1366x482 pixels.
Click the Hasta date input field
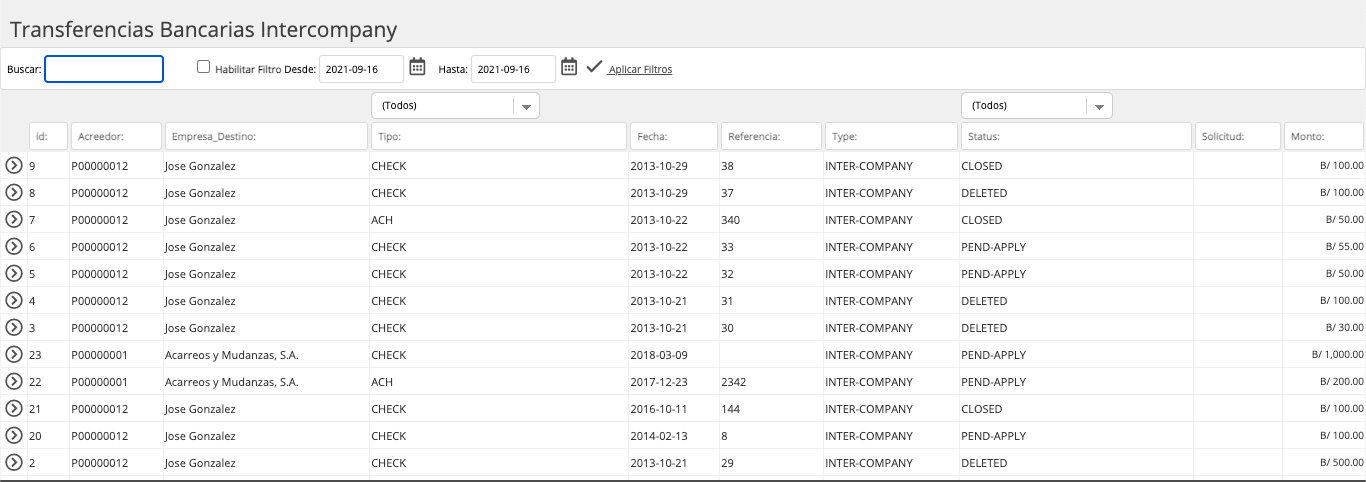pos(513,69)
